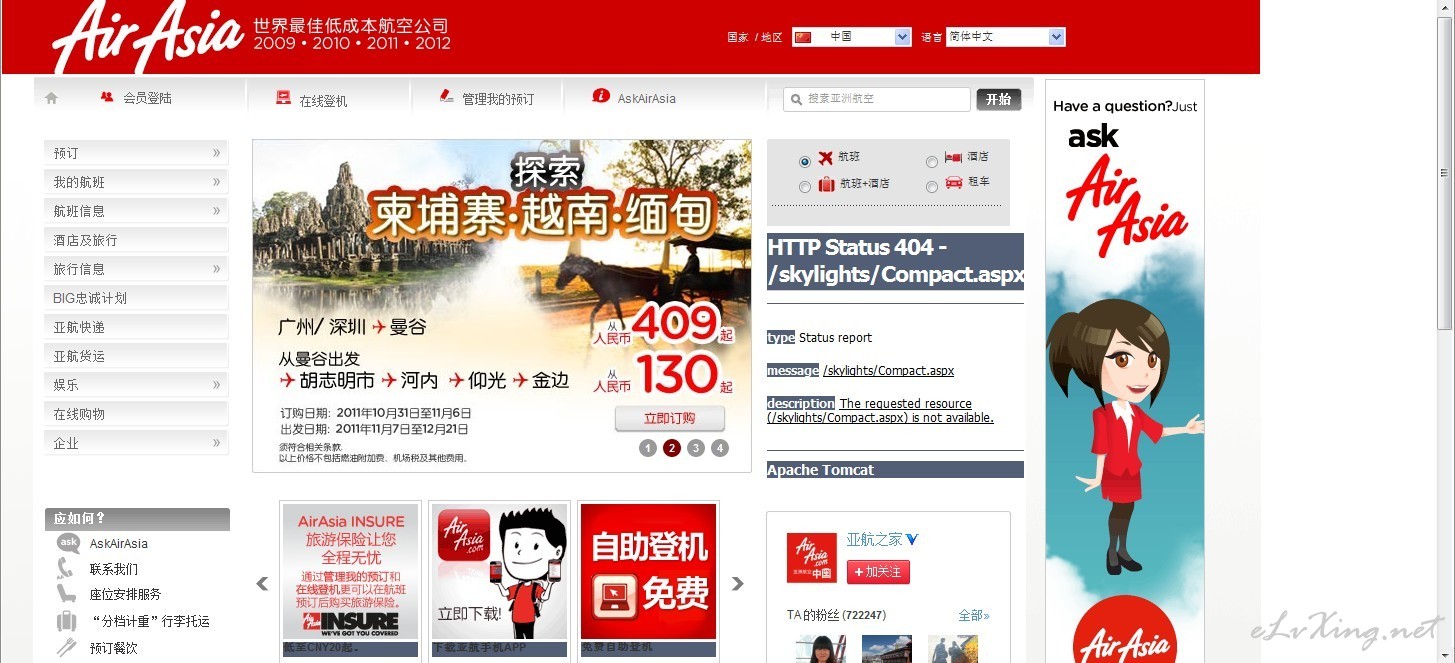This screenshot has height=663, width=1455.
Task: Expand the 旅行信息 sidebar menu
Action: pos(136,269)
